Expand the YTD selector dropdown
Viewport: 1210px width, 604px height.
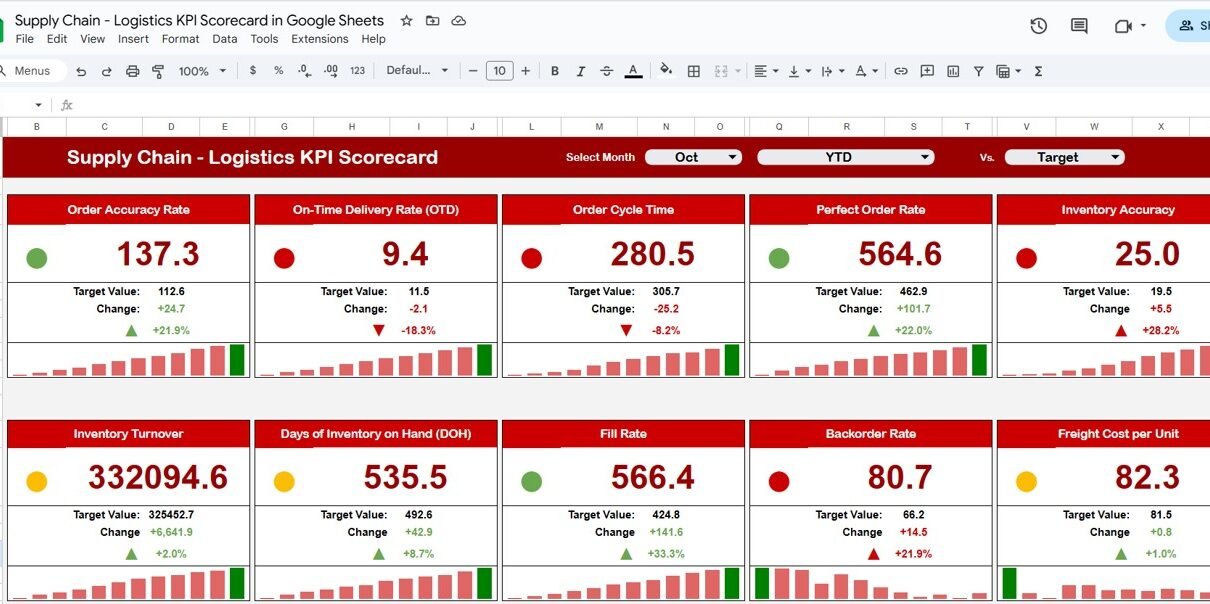[845, 157]
